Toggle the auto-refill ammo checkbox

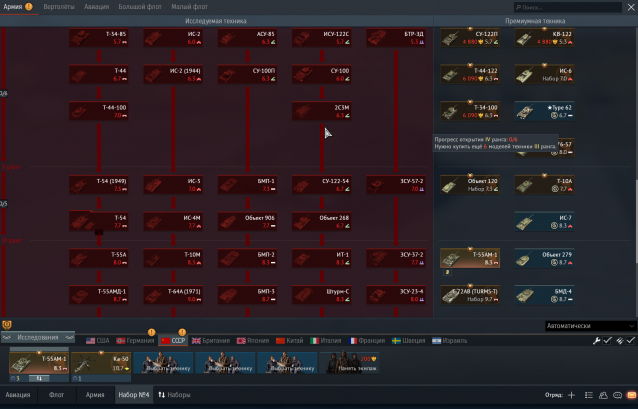630,341
